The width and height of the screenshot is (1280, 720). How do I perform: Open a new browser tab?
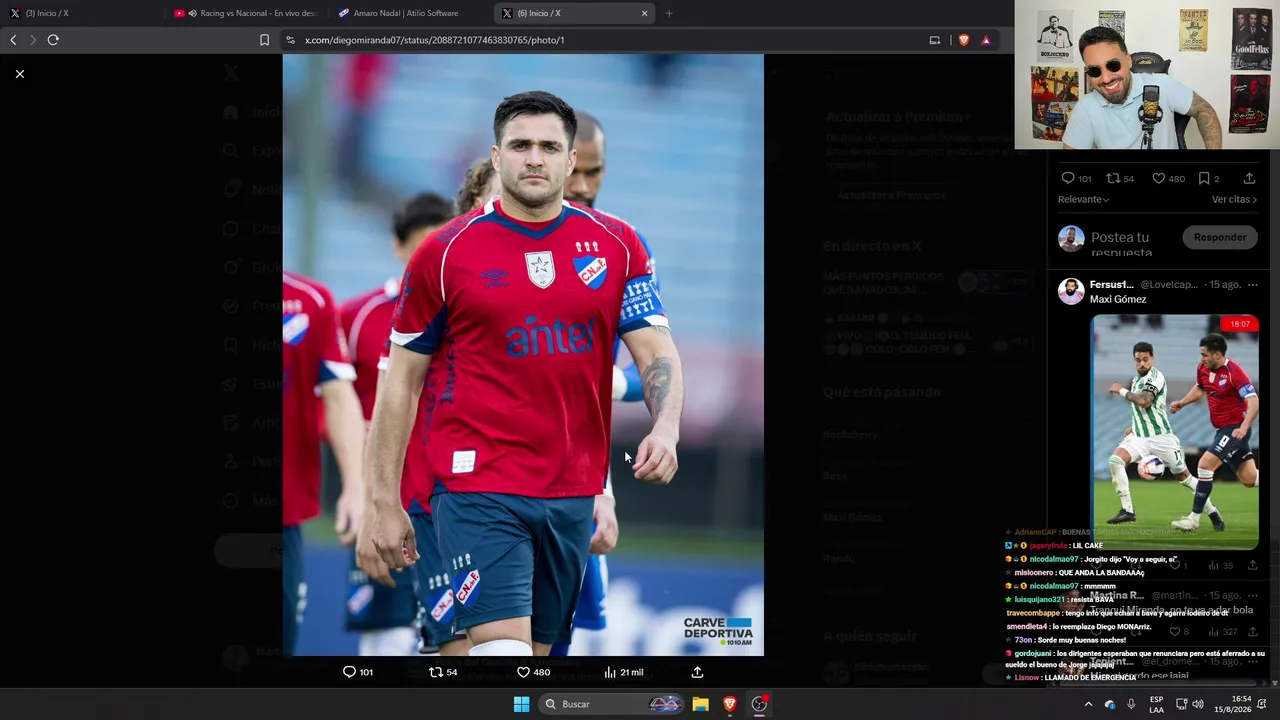click(x=669, y=13)
